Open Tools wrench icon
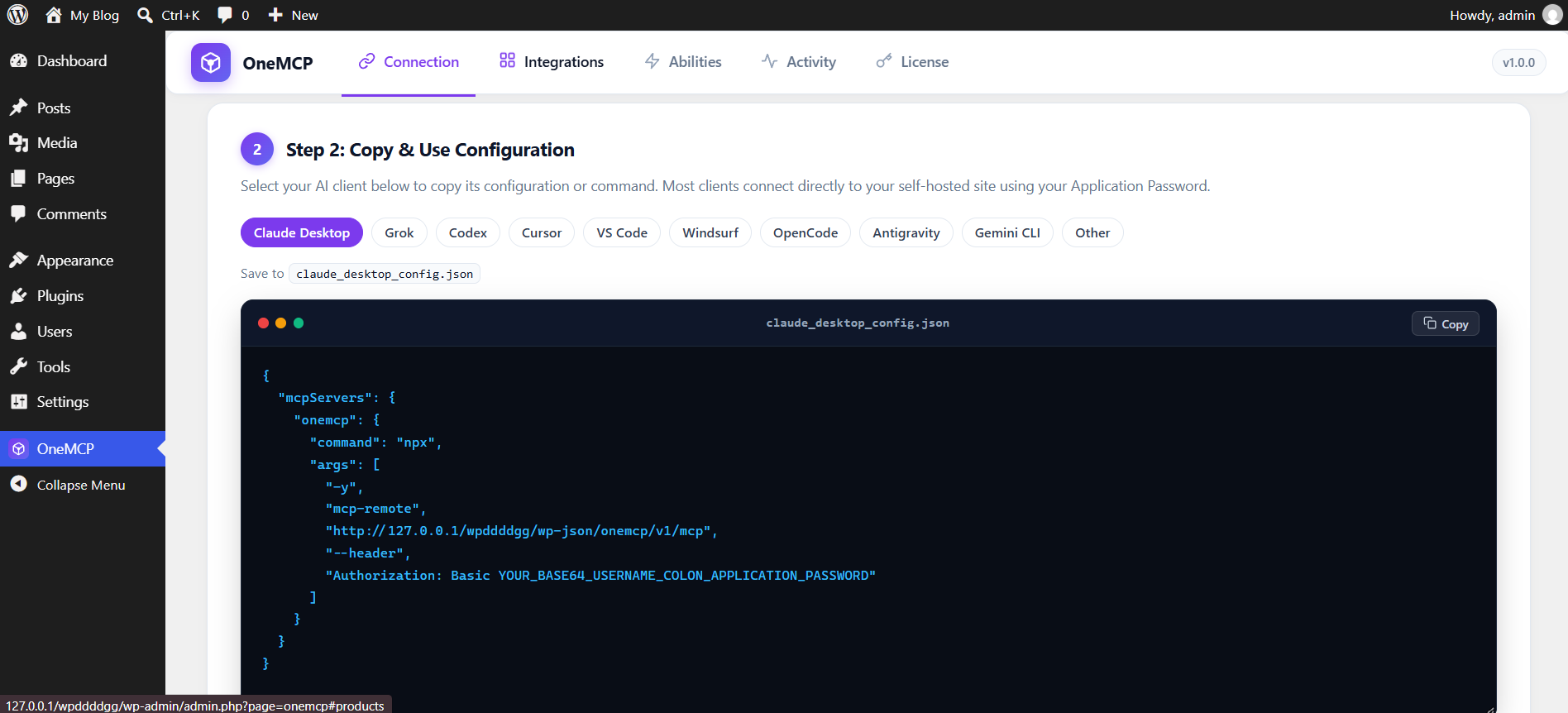This screenshot has width=1568, height=713. tap(18, 366)
